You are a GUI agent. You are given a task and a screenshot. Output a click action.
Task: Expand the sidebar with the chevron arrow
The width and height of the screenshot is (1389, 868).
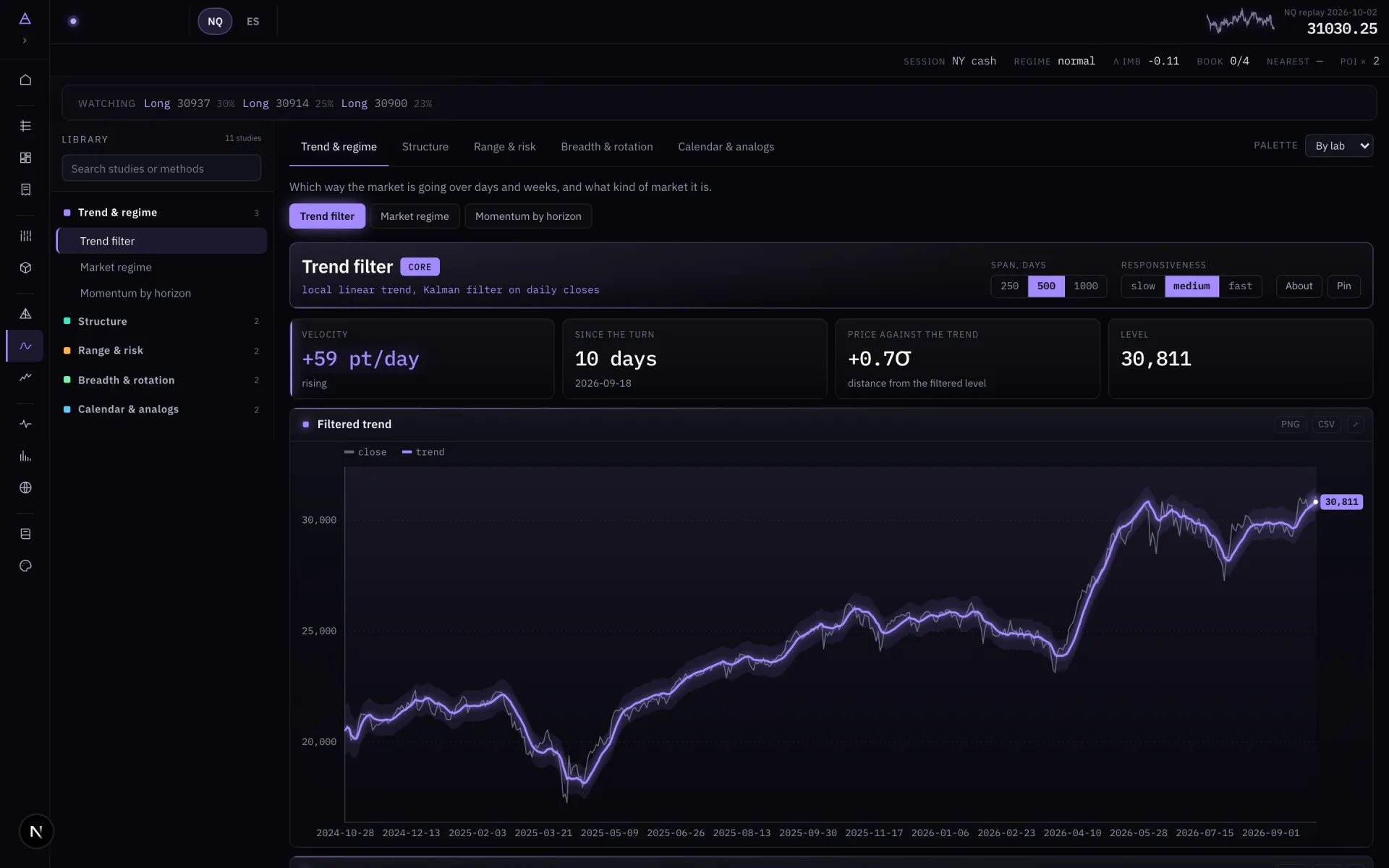[x=25, y=41]
